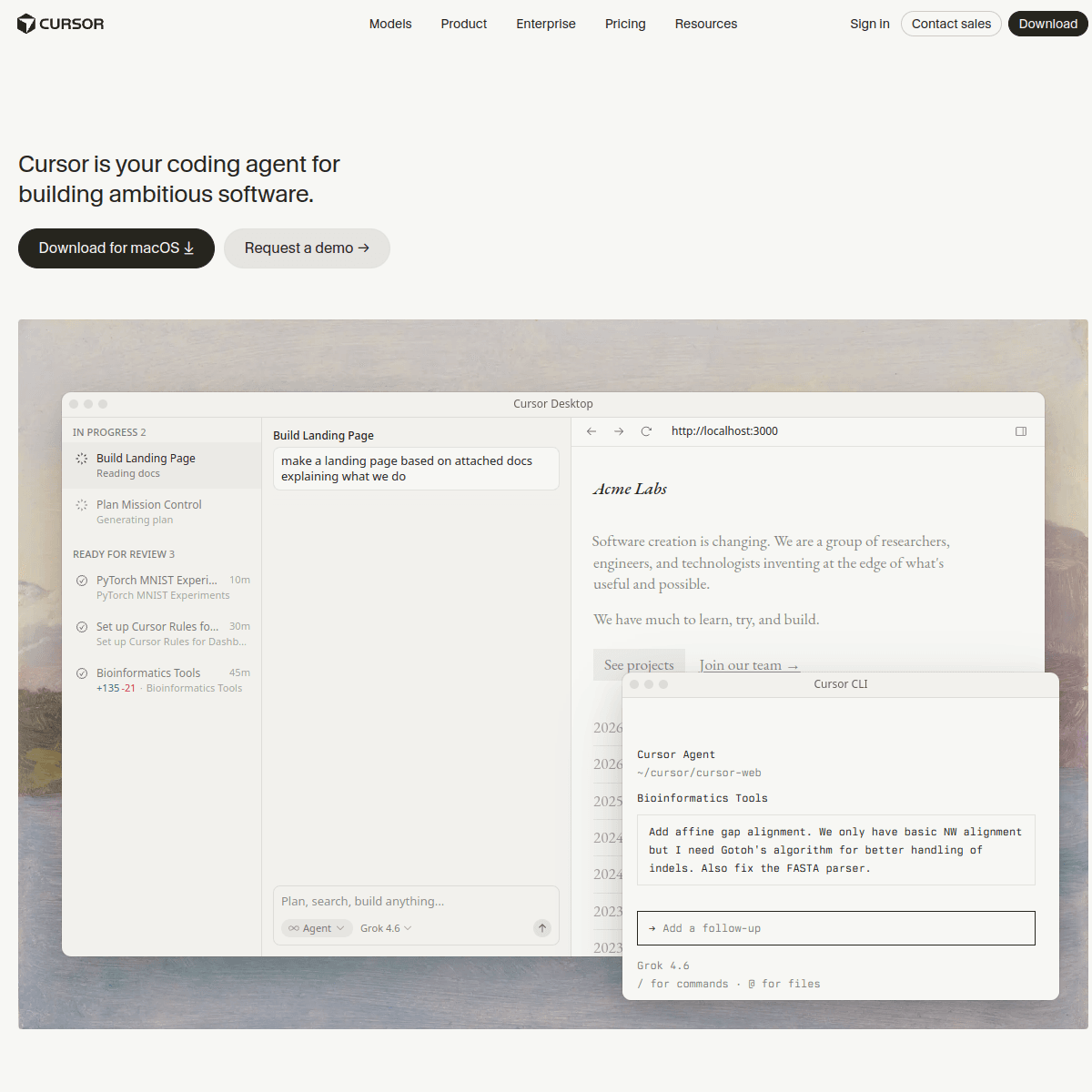
Task: Open the Resources menu
Action: [706, 24]
